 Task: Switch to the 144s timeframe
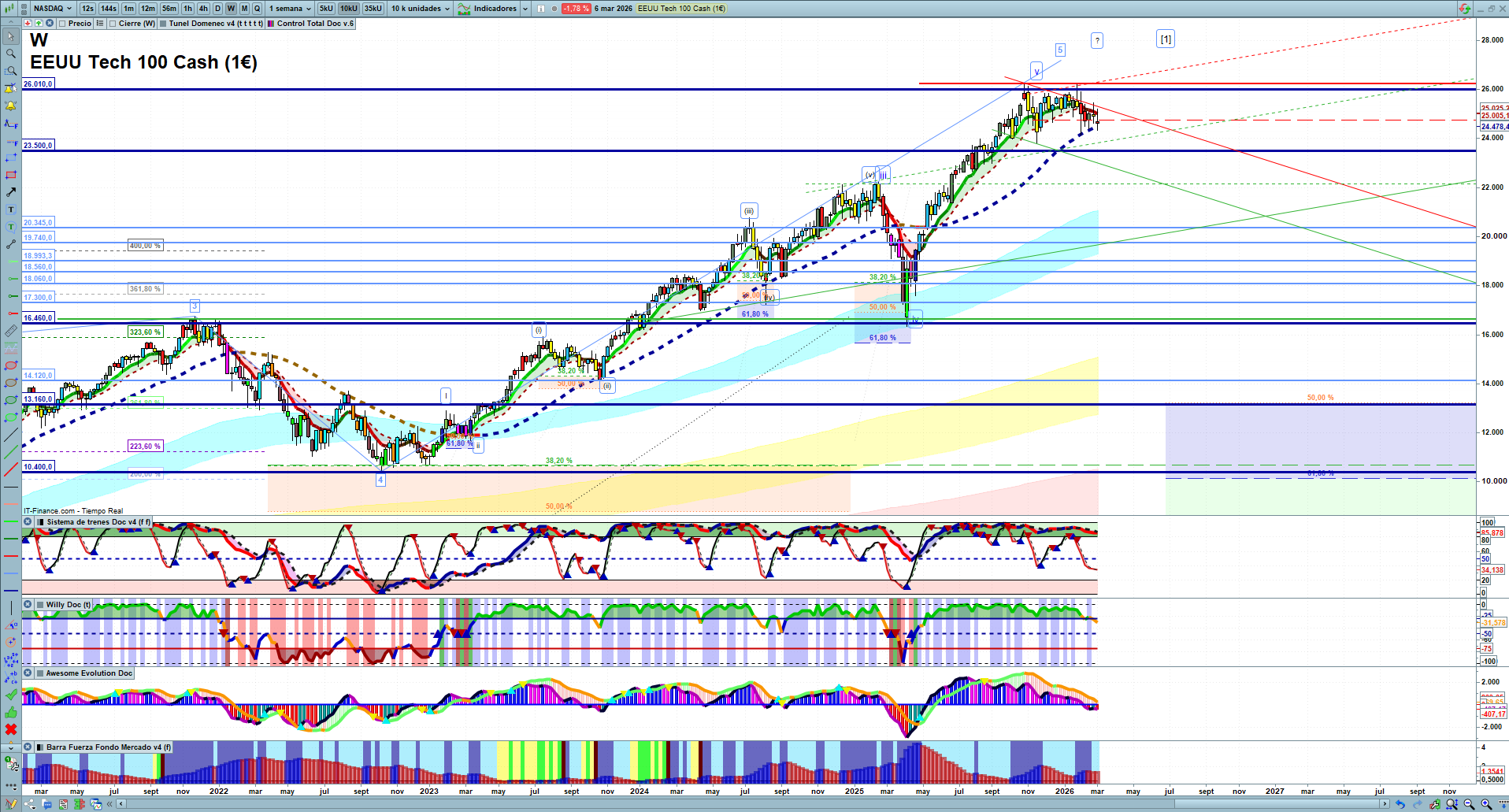tap(109, 9)
